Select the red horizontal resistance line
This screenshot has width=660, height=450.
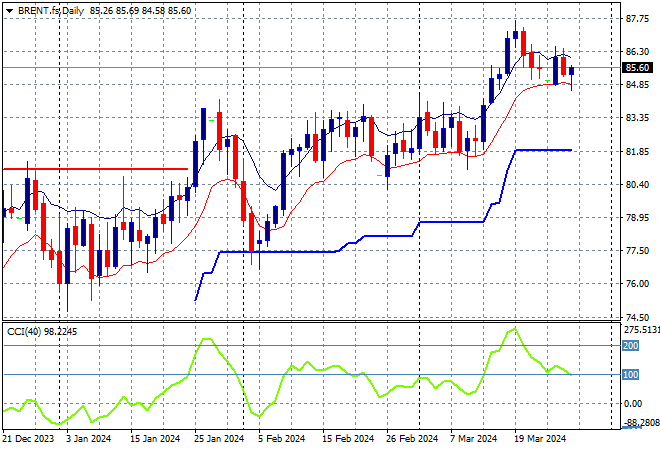click(x=95, y=169)
